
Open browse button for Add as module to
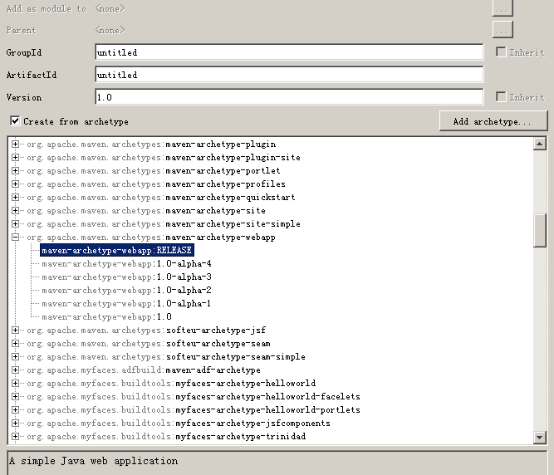[502, 8]
